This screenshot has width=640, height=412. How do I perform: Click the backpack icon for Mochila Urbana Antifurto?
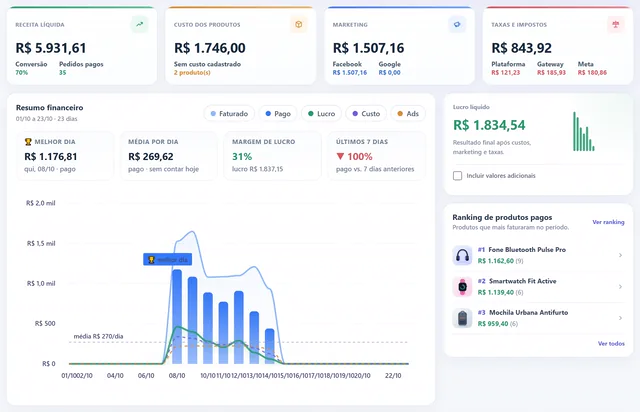tap(462, 318)
